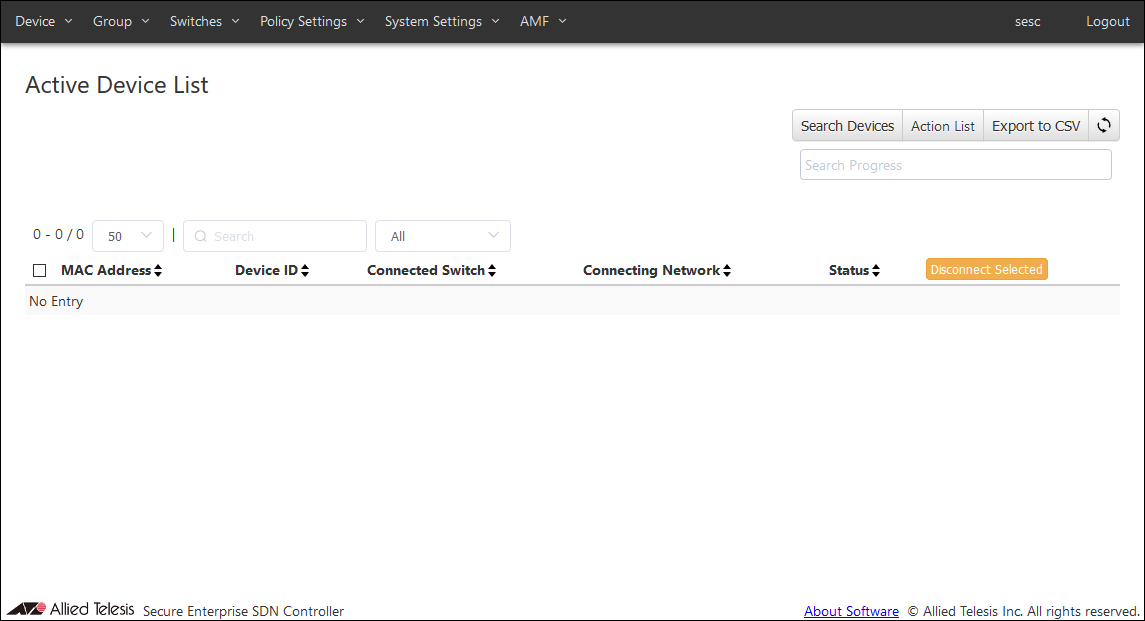Sort by Device ID column arrows

pos(305,271)
